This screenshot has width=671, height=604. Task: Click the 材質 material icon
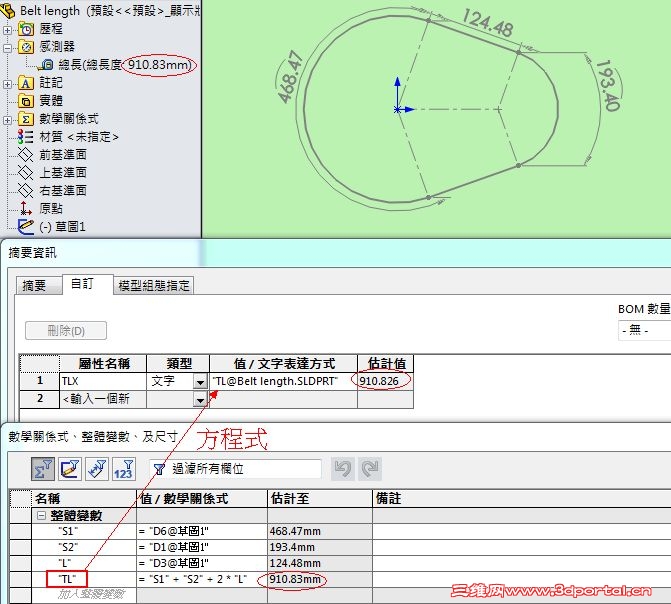point(26,137)
